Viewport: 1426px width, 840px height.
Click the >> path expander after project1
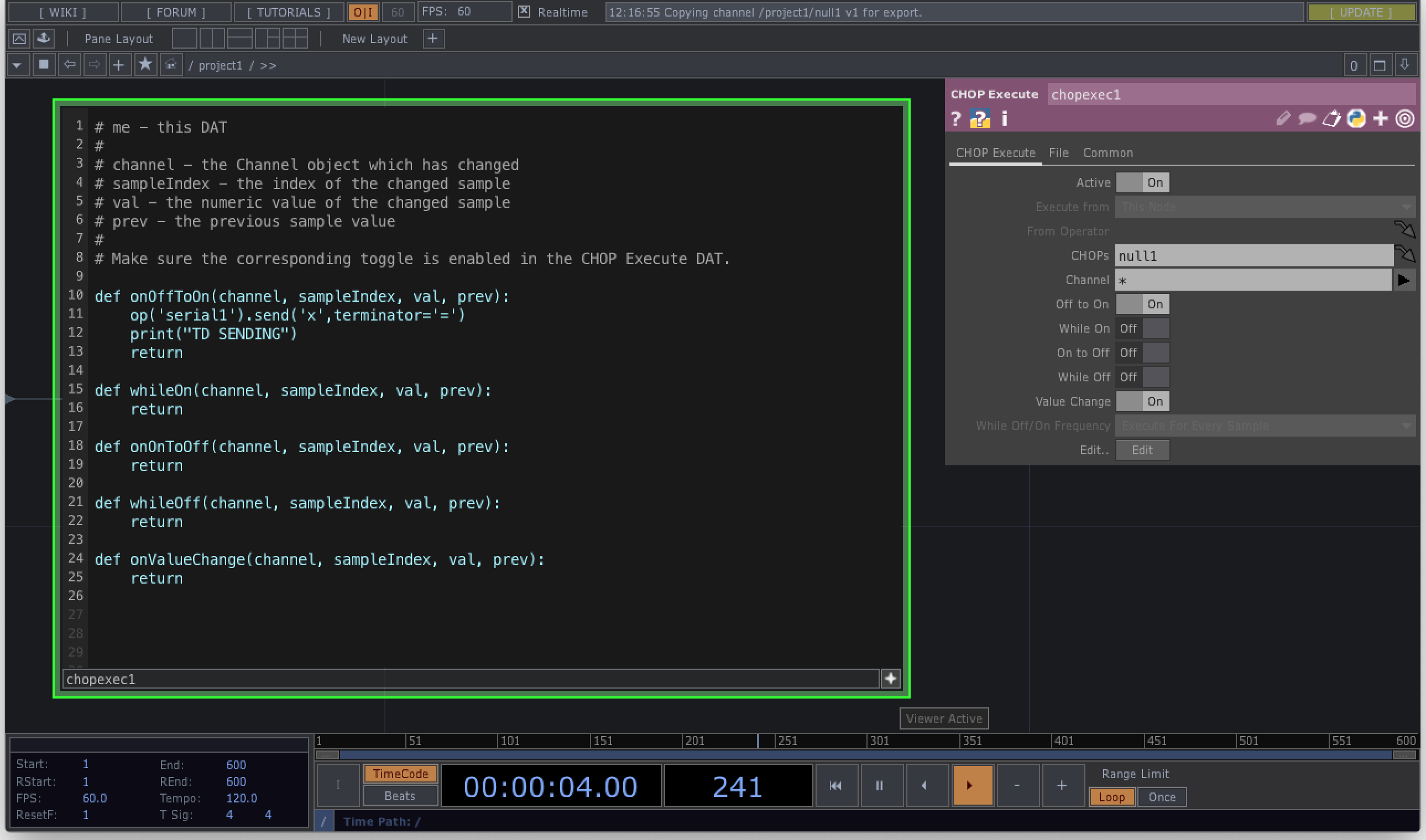pyautogui.click(x=268, y=66)
